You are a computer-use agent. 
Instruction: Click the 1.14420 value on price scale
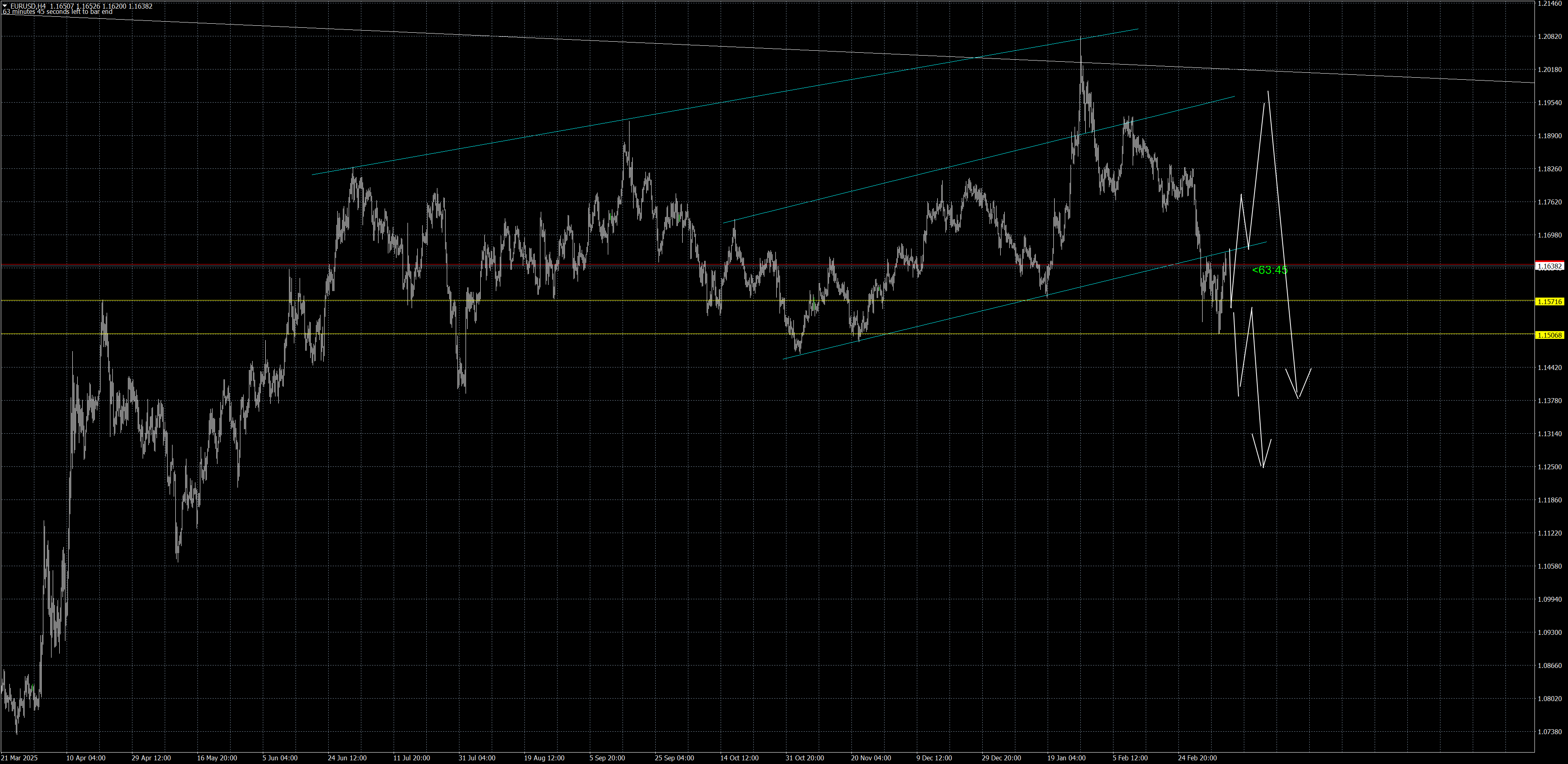pyautogui.click(x=1550, y=368)
